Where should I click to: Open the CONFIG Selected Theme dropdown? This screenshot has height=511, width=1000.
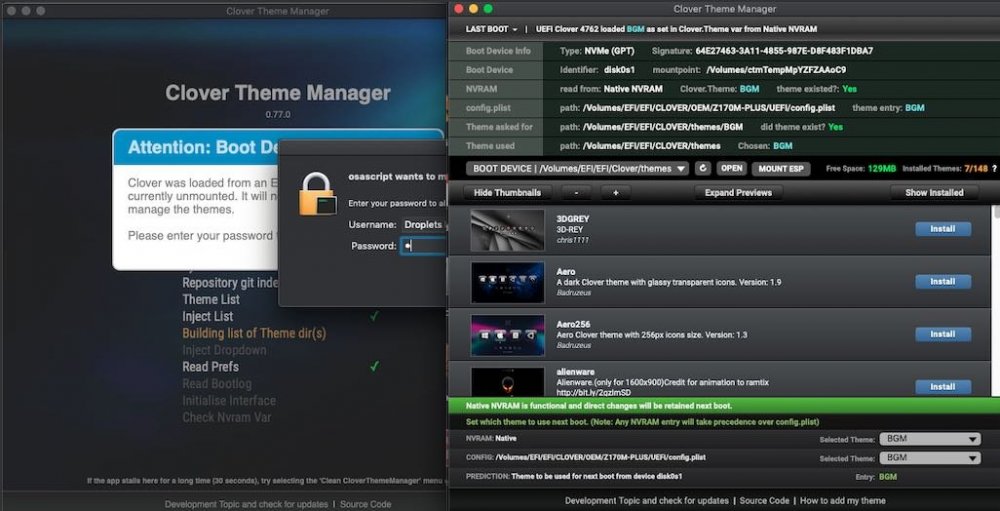(930, 458)
